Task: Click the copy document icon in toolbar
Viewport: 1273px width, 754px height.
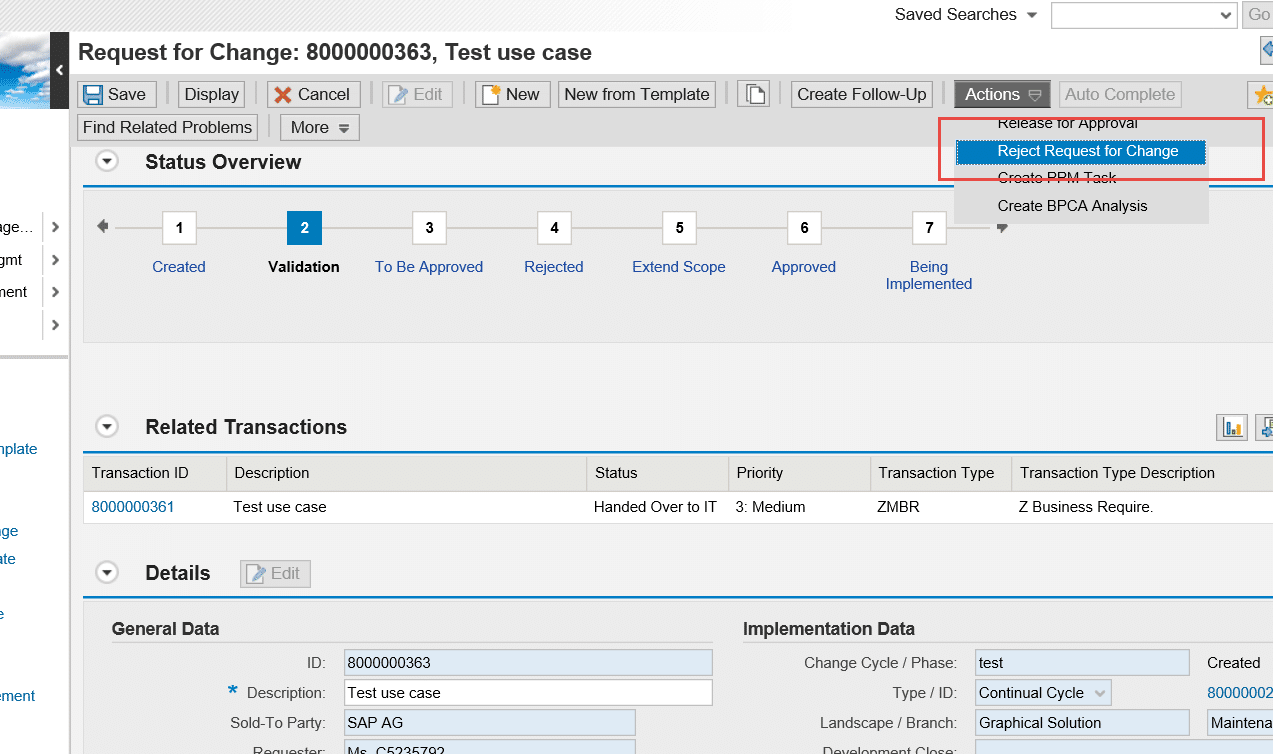Action: pyautogui.click(x=753, y=94)
